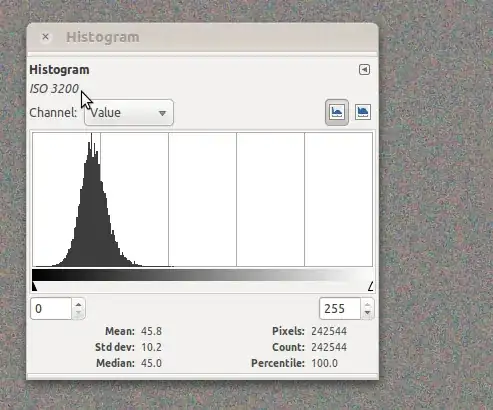Click the maximum range input field
Viewport: 493px width, 410px height.
point(340,309)
